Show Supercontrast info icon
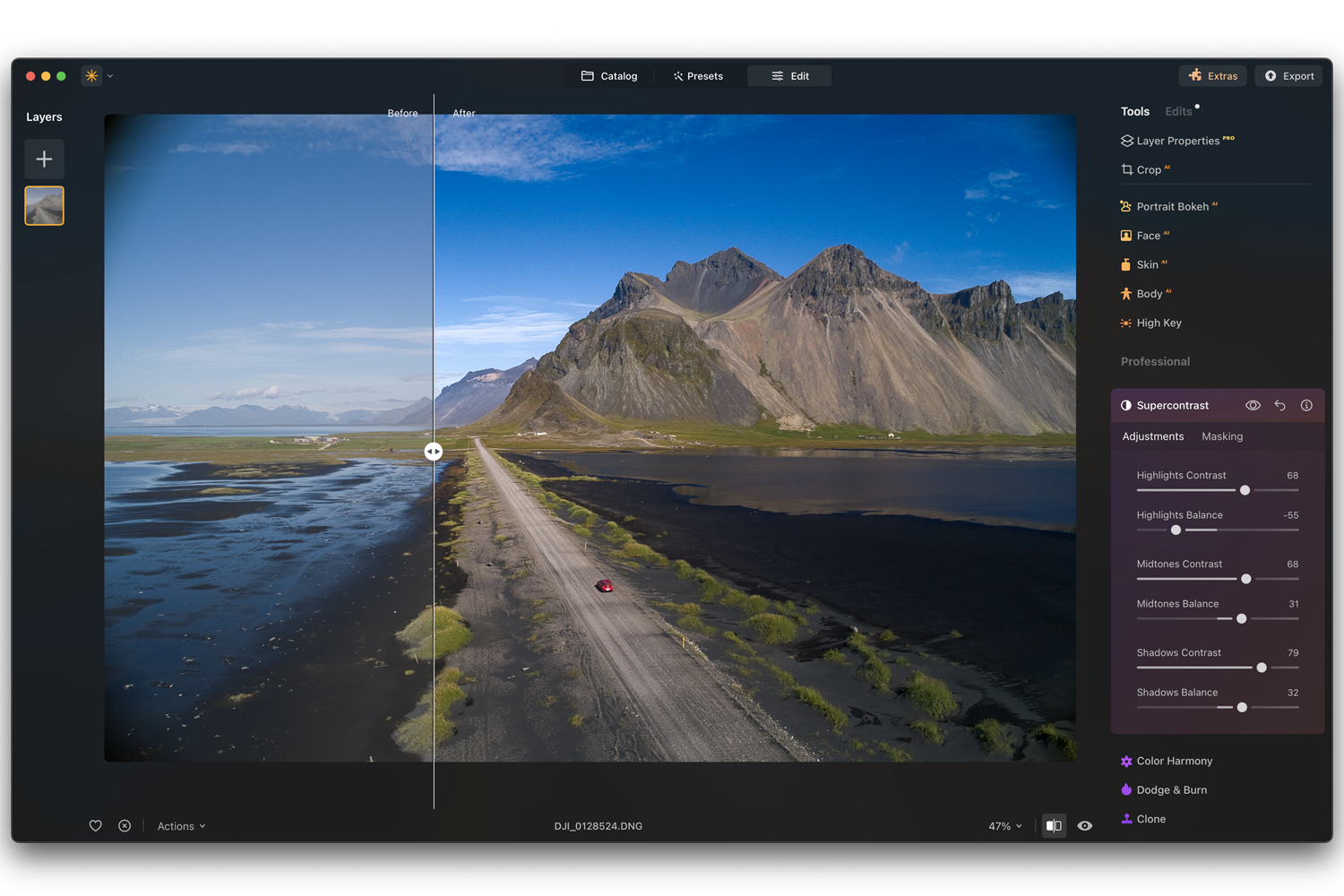1344x896 pixels. tap(1306, 406)
